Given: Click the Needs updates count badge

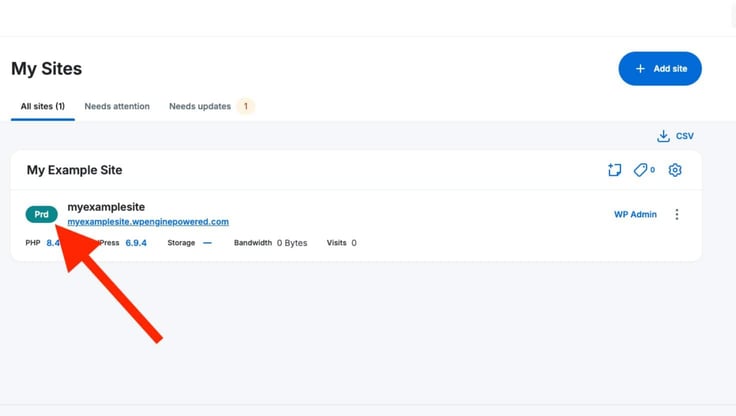Looking at the screenshot, I should click(x=245, y=107).
